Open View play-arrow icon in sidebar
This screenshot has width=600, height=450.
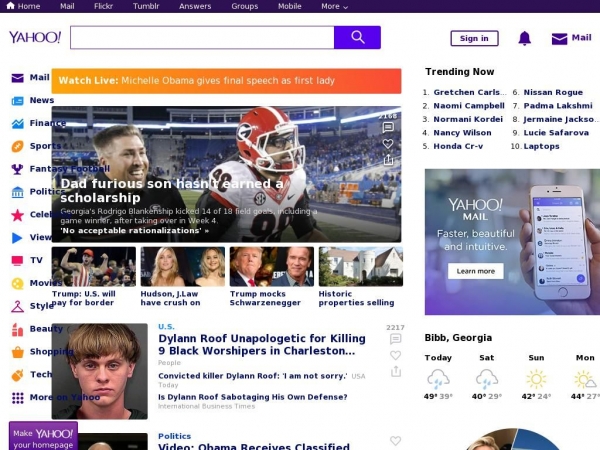(x=17, y=238)
